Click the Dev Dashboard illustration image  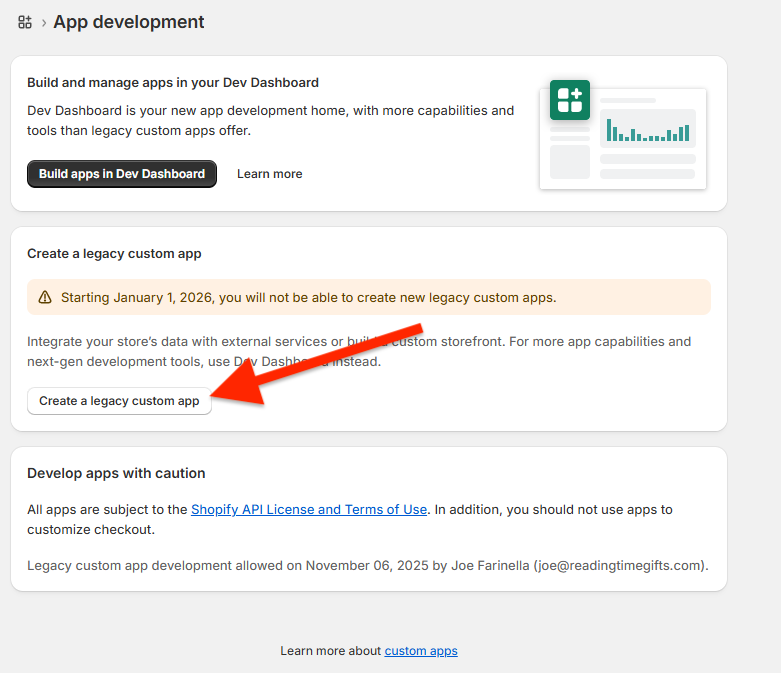tap(623, 137)
